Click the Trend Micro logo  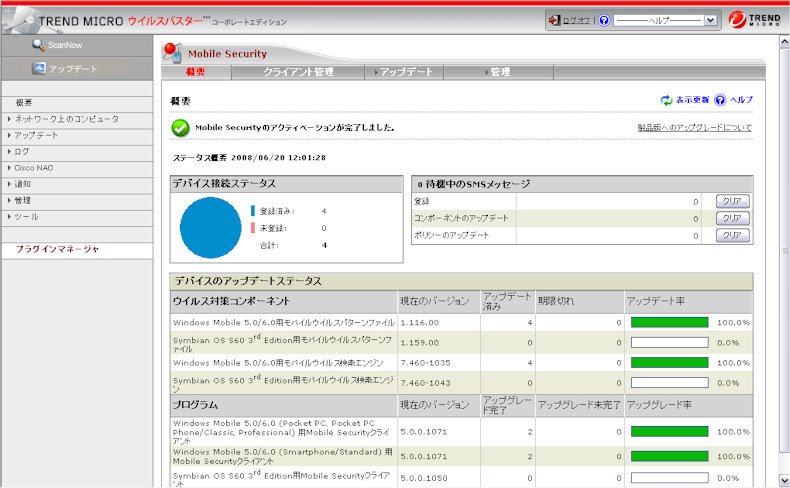pos(754,20)
